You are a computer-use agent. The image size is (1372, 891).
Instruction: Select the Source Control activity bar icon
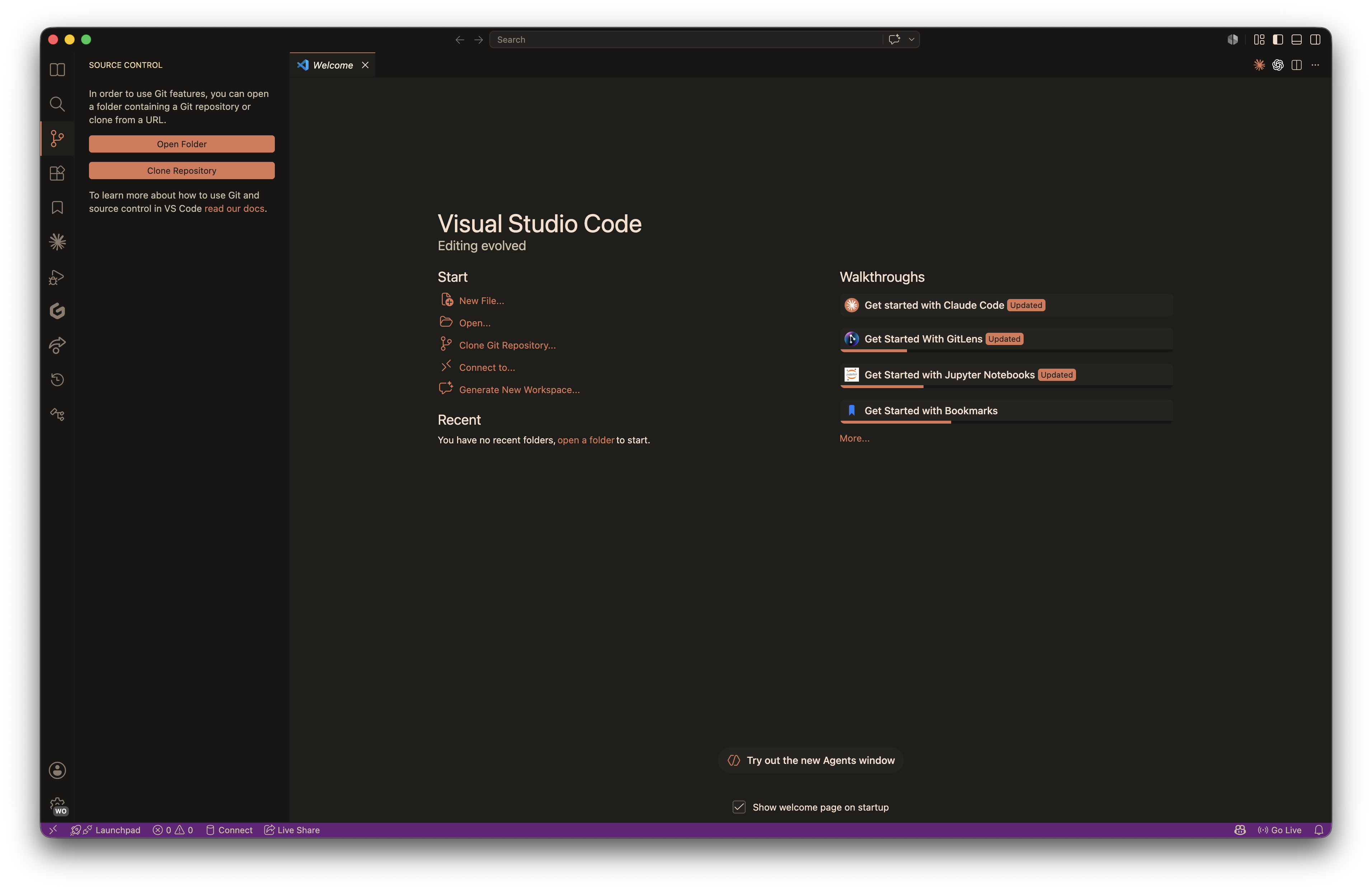[57, 139]
